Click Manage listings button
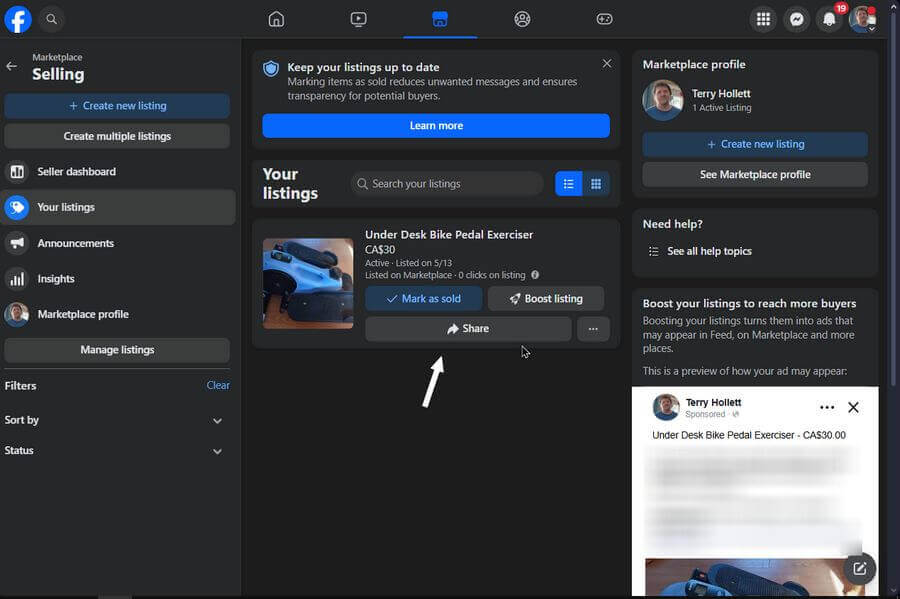The height and width of the screenshot is (599, 900). pos(117,350)
